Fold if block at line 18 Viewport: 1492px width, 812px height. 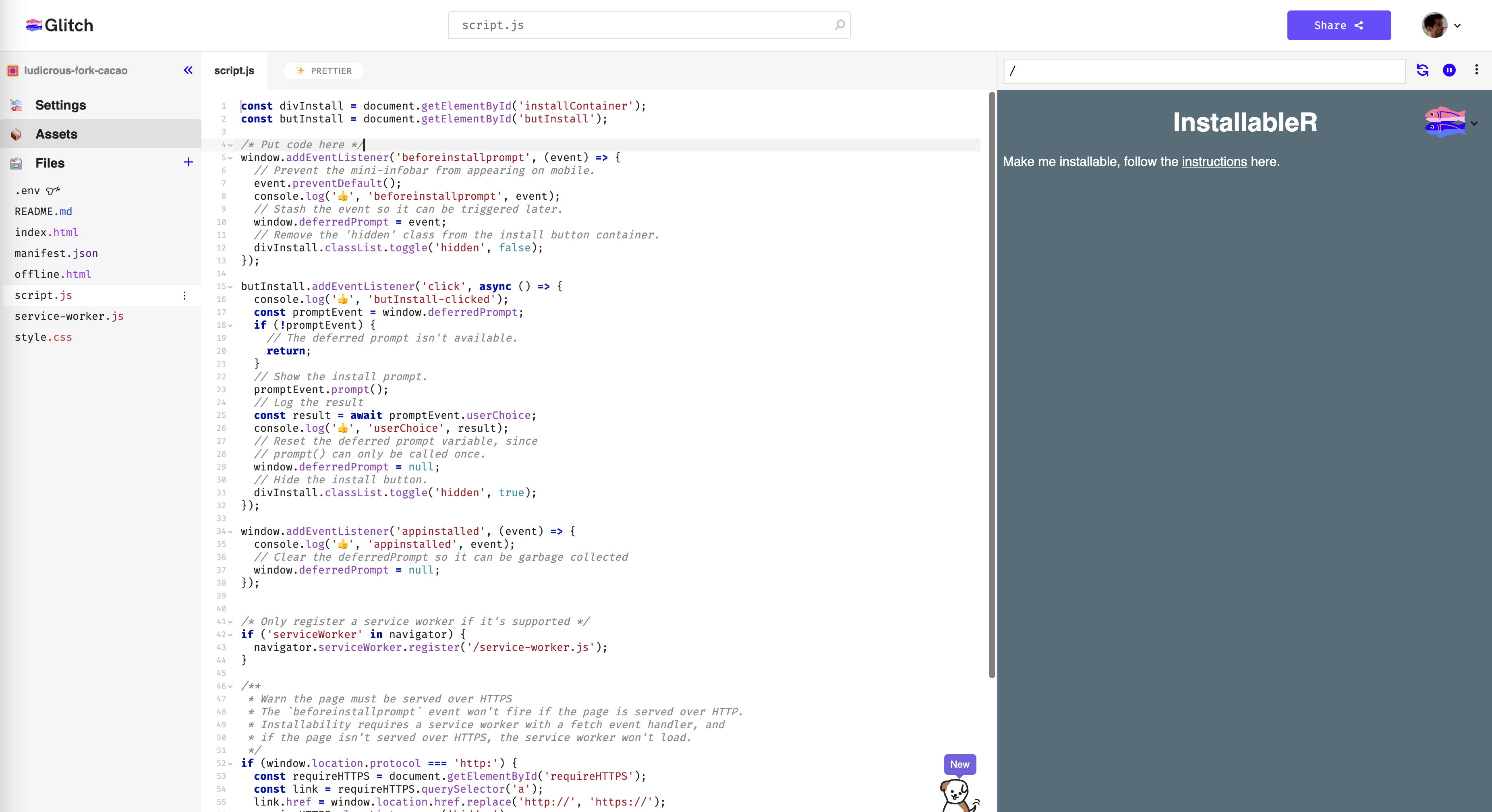tap(230, 325)
